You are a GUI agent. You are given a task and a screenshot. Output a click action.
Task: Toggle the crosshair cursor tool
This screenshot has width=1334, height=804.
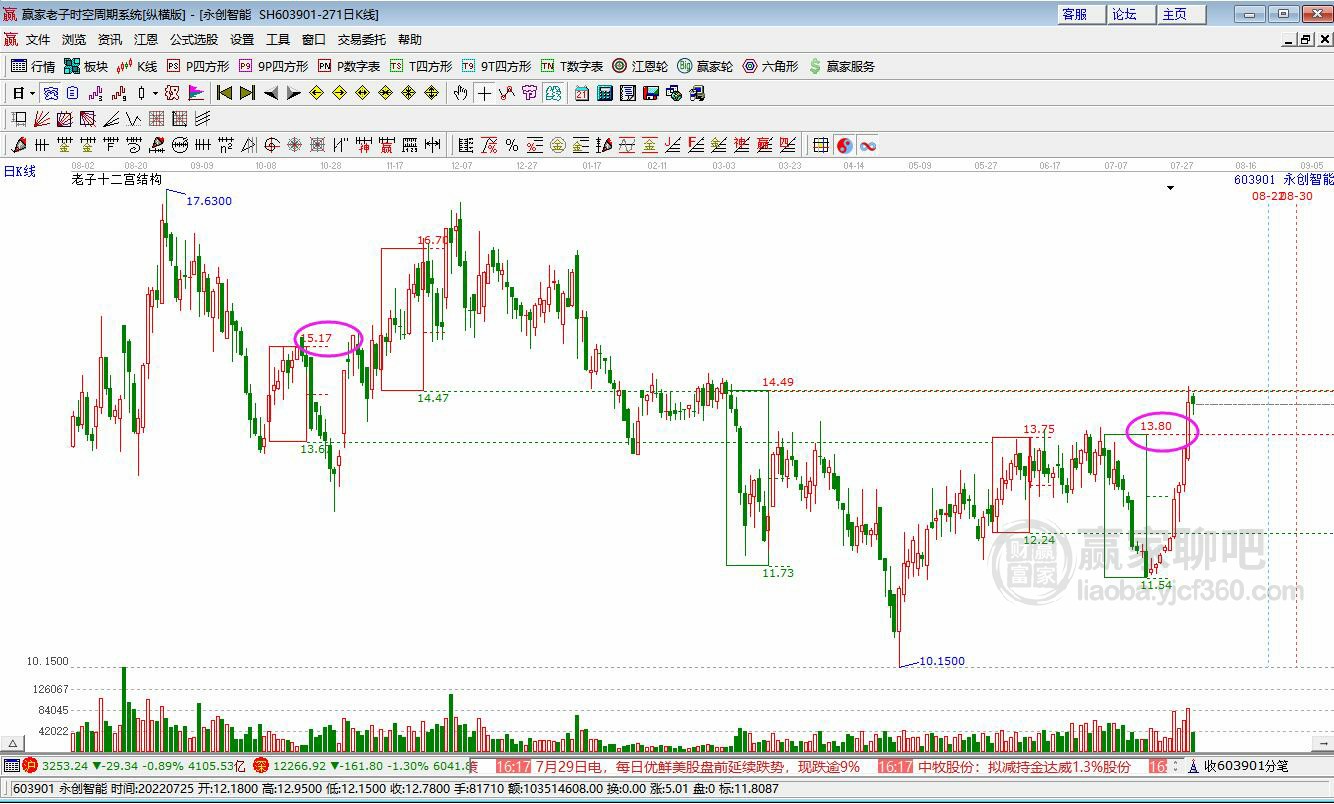[x=484, y=93]
